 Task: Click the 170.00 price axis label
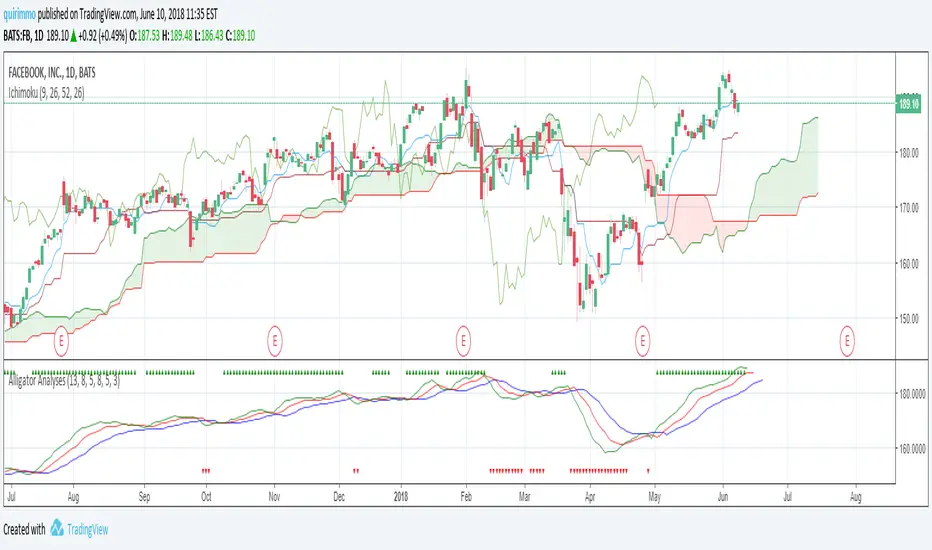click(x=908, y=208)
